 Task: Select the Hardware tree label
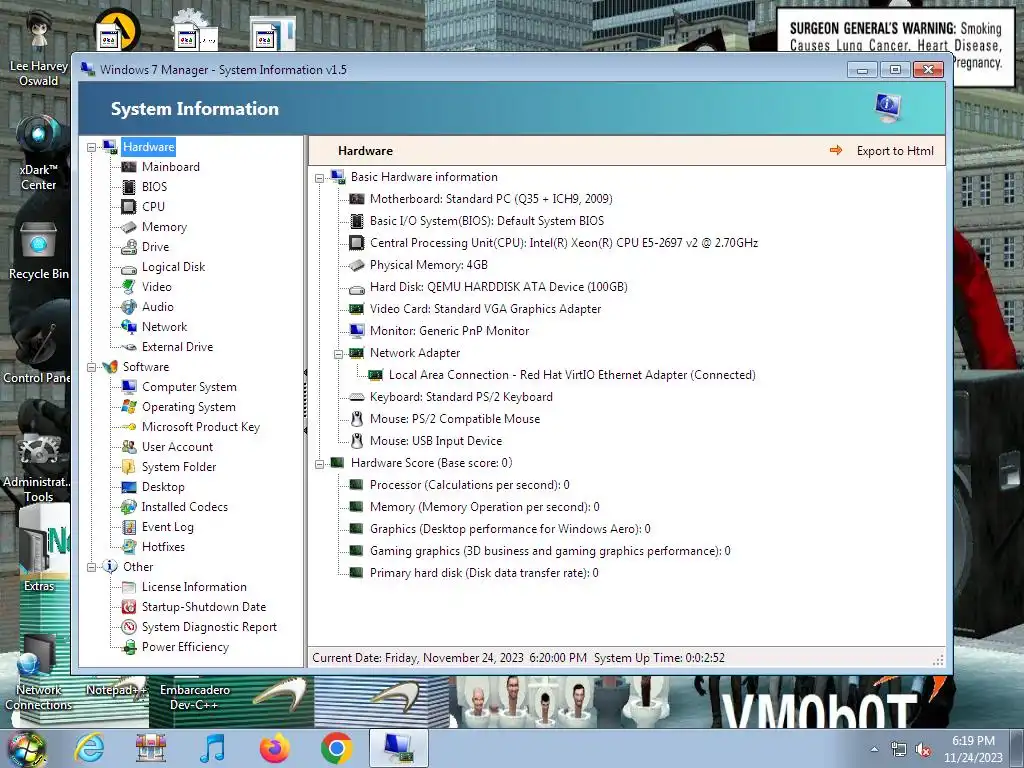148,147
